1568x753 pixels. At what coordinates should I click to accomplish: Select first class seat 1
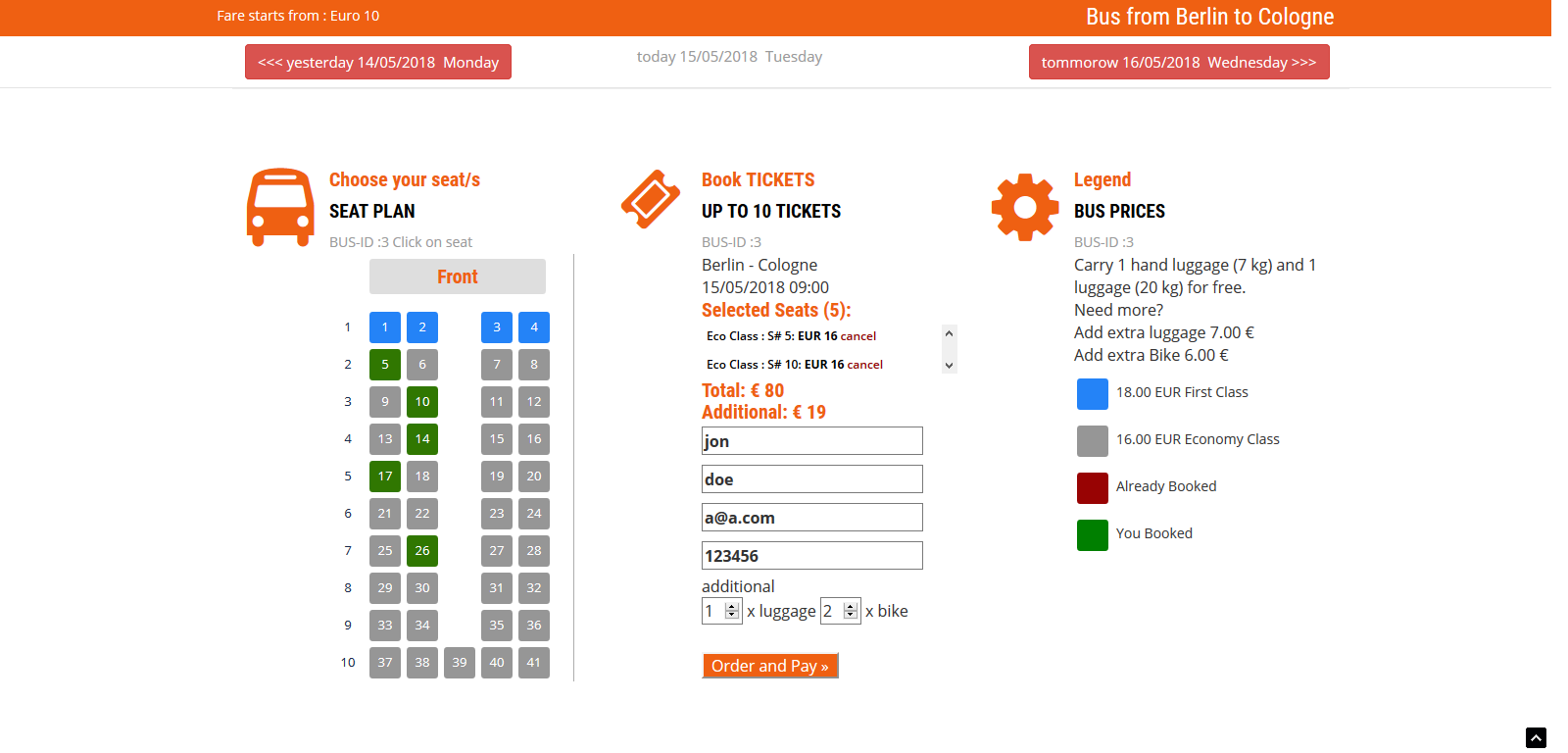pyautogui.click(x=385, y=327)
